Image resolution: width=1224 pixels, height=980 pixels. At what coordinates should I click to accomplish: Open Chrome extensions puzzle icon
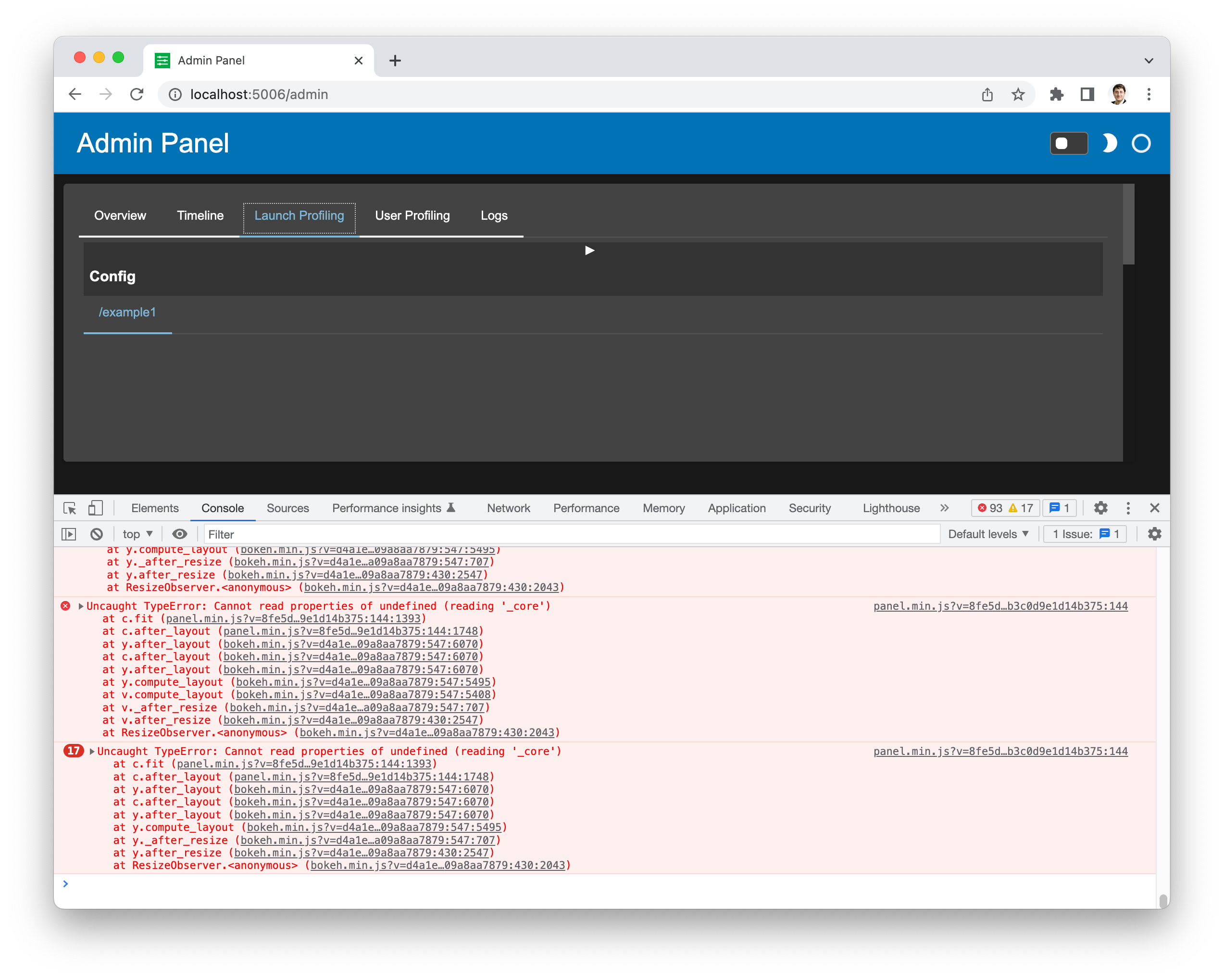point(1057,95)
